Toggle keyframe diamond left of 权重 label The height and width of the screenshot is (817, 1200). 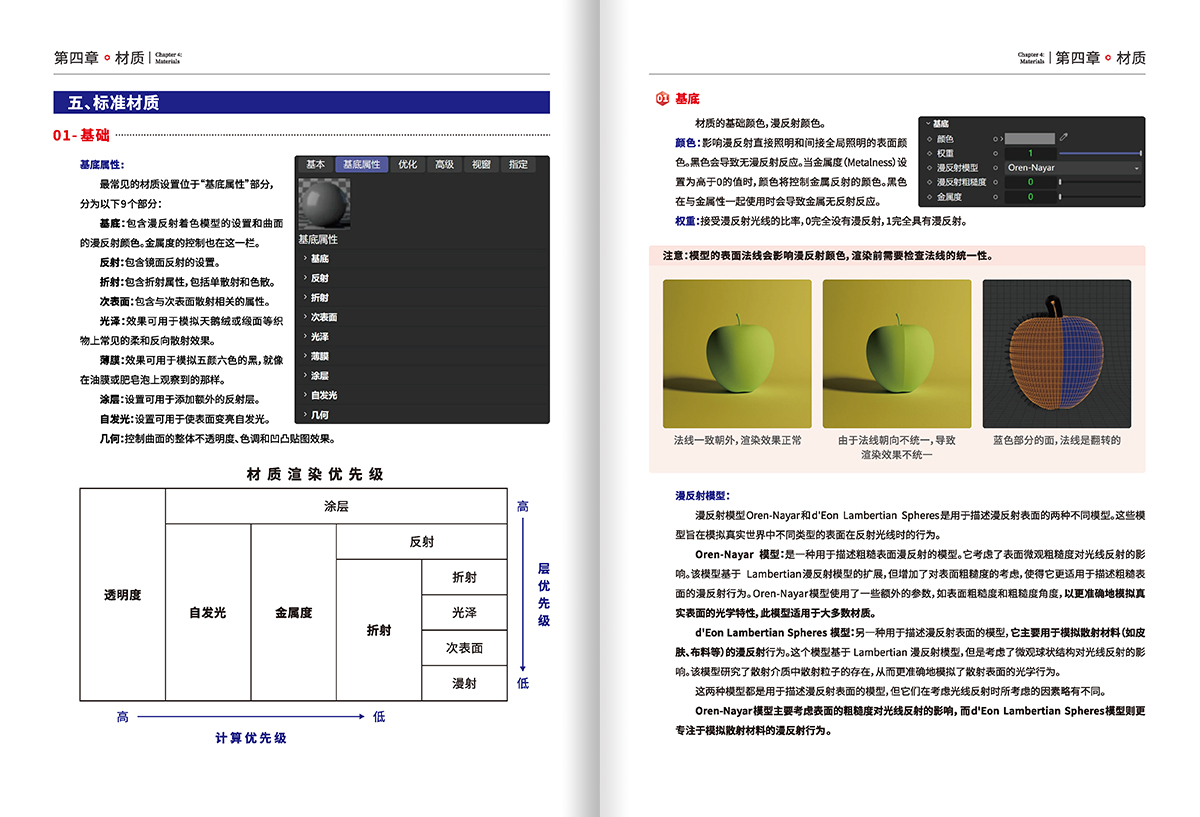930,153
